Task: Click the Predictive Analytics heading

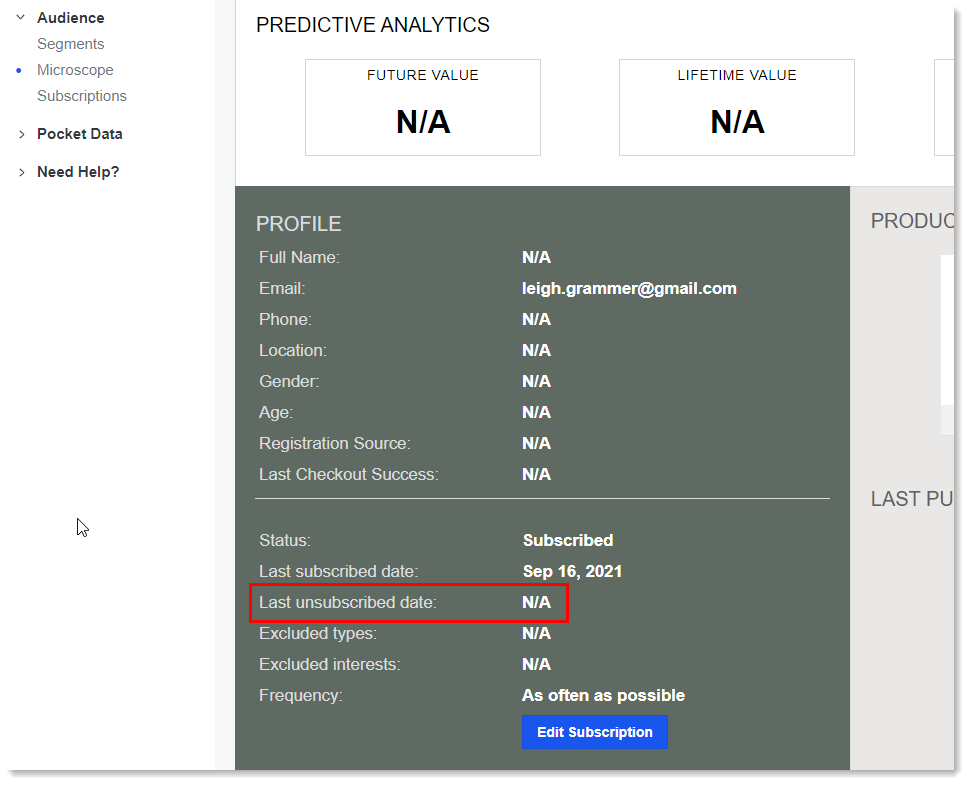Action: 373,25
